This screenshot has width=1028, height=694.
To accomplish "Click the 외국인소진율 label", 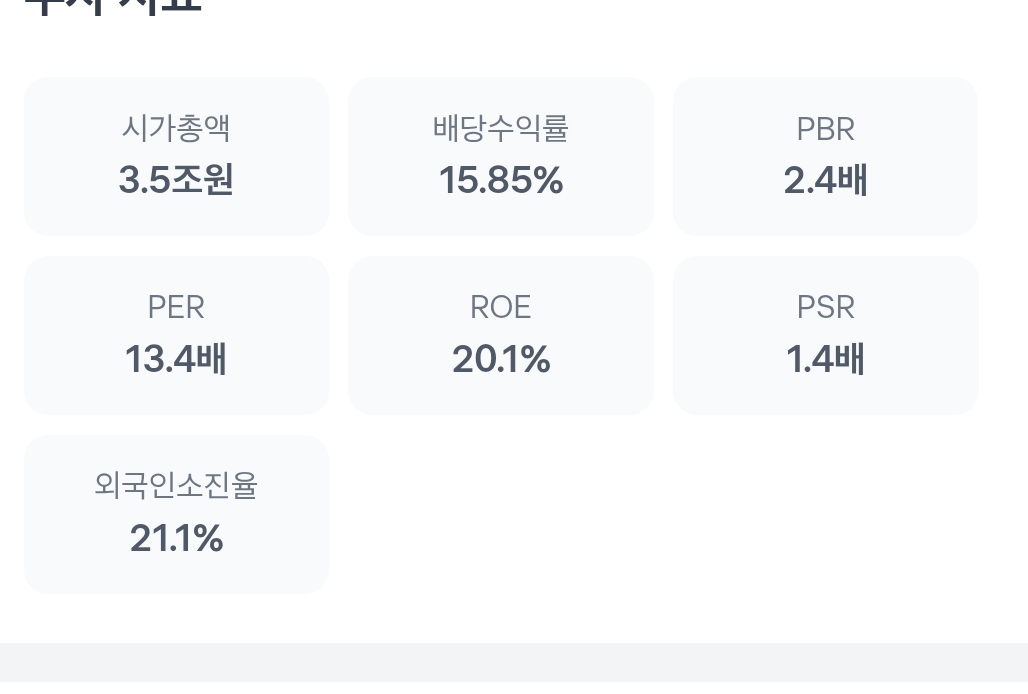I will click(176, 487).
